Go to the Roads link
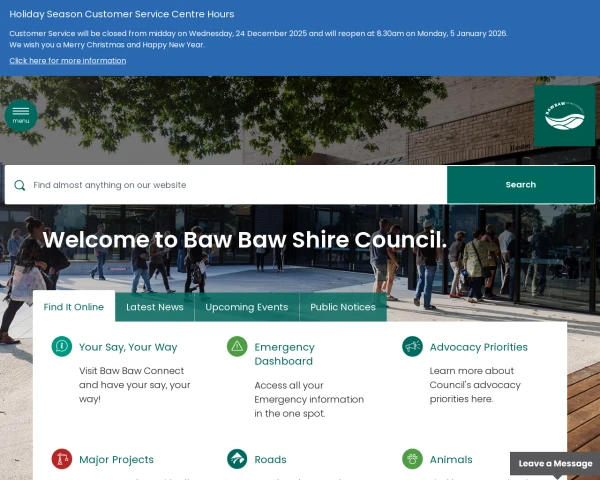Screen dimensions: 600x480 270,460
